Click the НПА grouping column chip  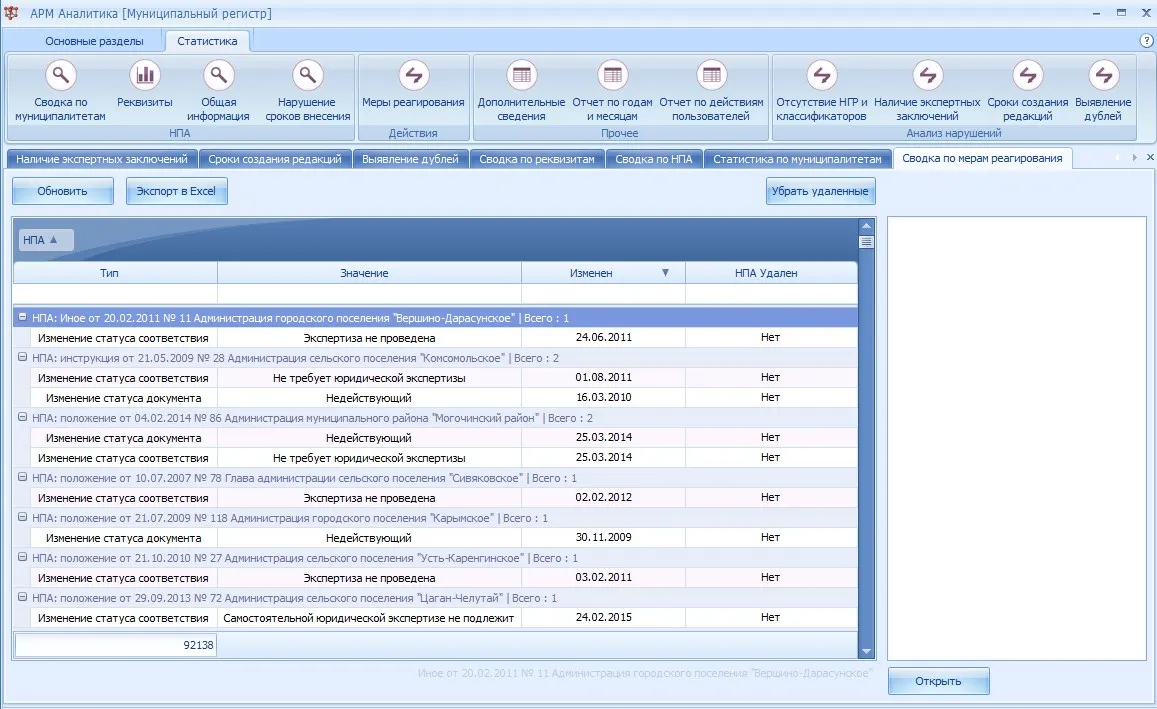coord(45,240)
